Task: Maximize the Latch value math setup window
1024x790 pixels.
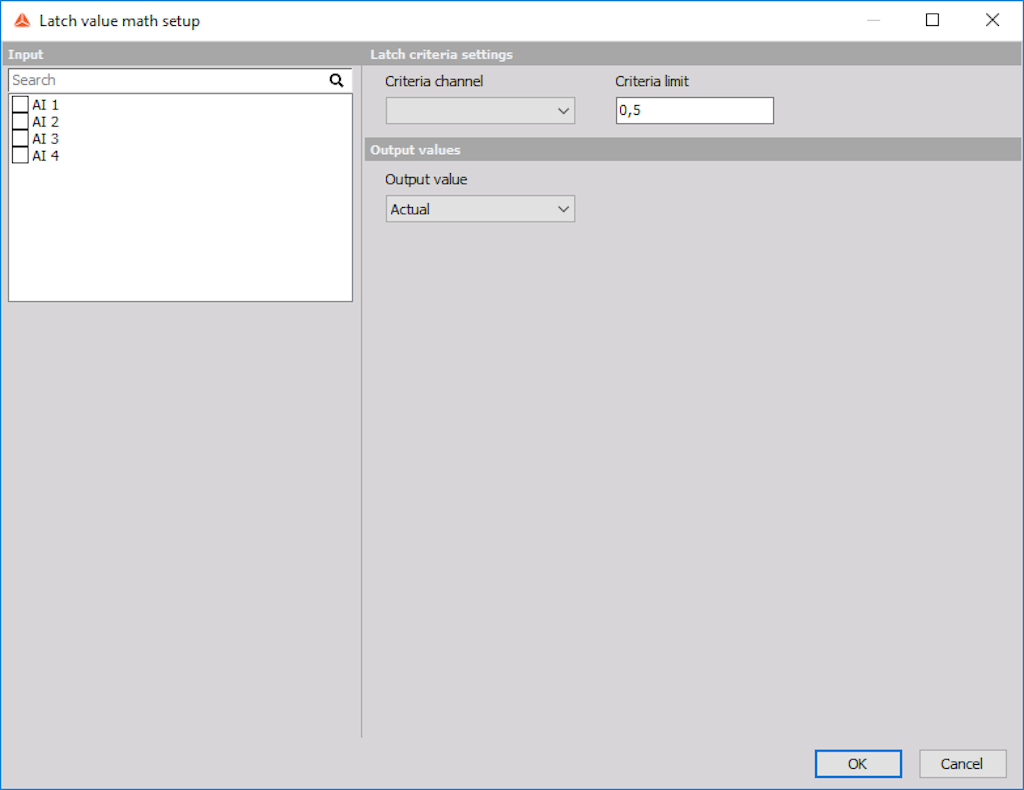Action: pos(933,20)
